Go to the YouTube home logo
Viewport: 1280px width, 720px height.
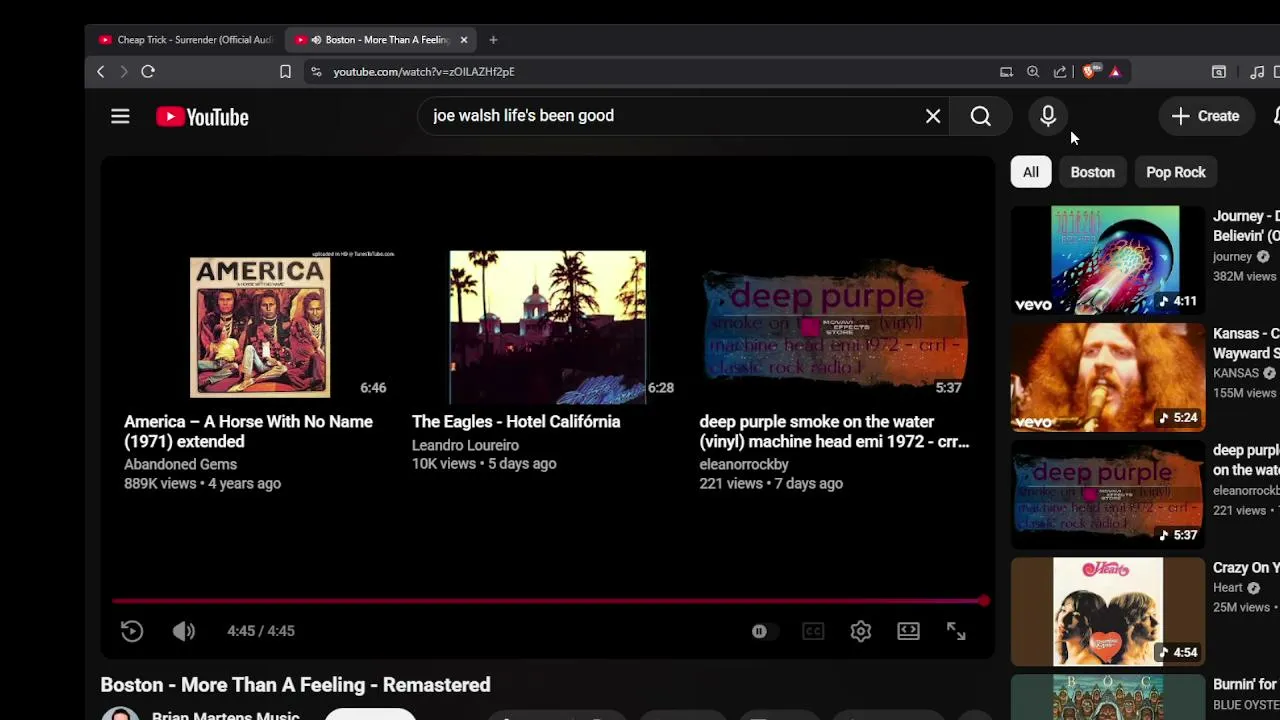202,117
